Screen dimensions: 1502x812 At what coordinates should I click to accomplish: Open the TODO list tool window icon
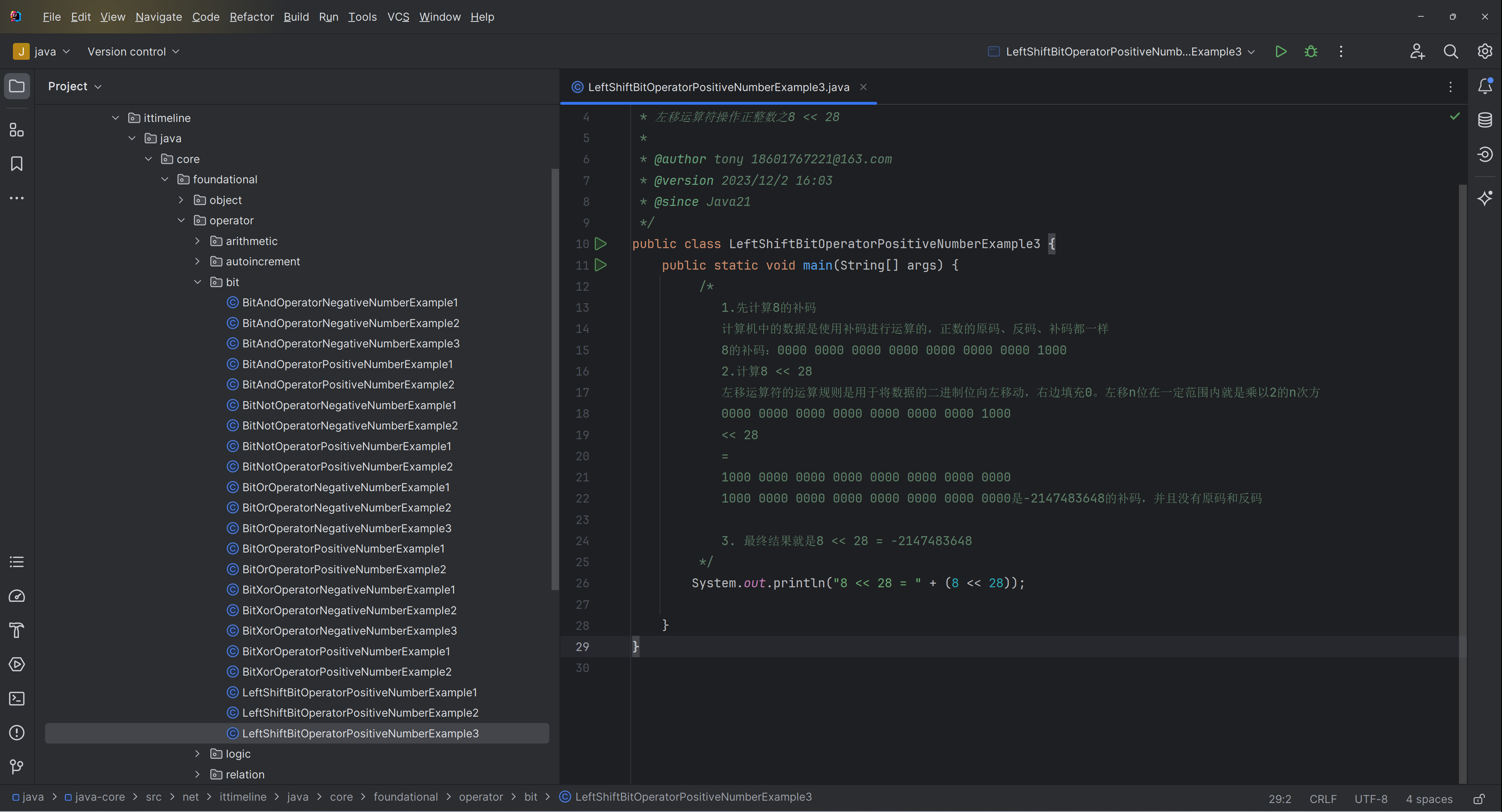click(x=17, y=562)
